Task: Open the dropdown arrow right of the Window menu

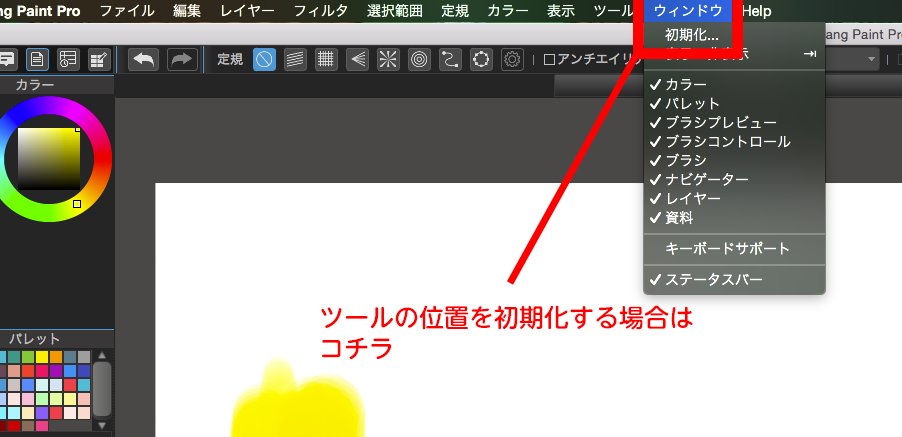Action: [x=872, y=59]
